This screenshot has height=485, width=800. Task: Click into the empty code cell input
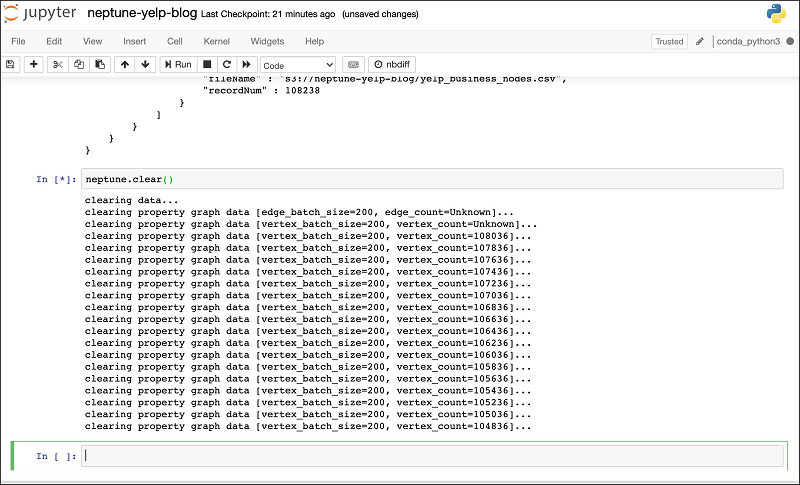pyautogui.click(x=432, y=456)
